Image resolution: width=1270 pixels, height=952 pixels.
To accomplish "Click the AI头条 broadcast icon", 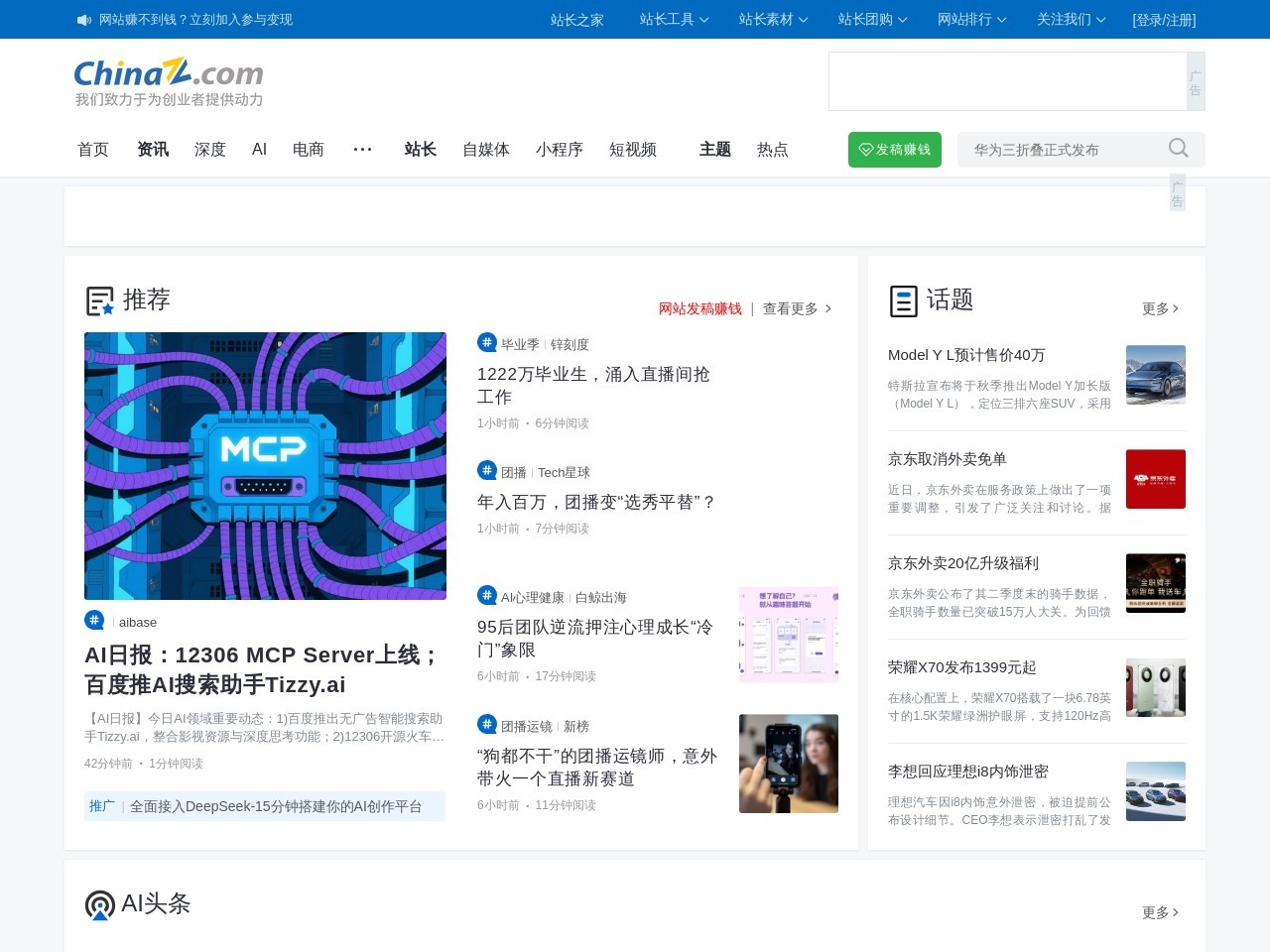I will pos(99,904).
